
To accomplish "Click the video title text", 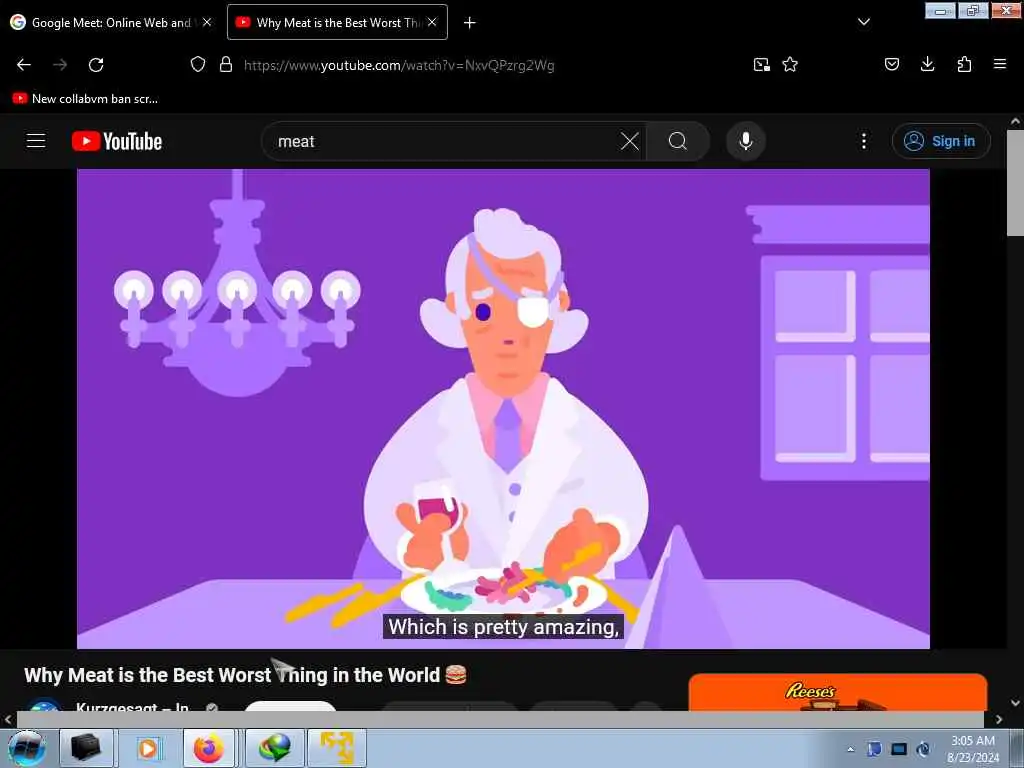I will tap(245, 675).
